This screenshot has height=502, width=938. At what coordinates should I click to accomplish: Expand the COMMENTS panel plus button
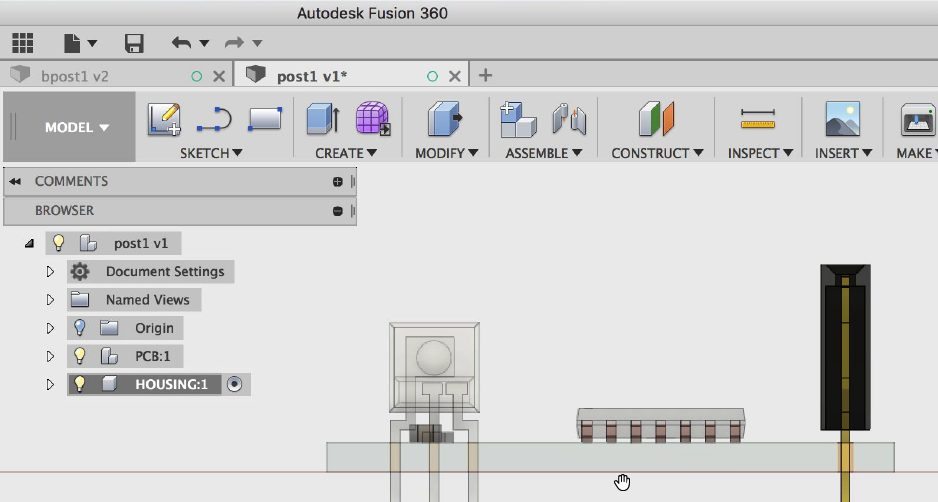[337, 181]
